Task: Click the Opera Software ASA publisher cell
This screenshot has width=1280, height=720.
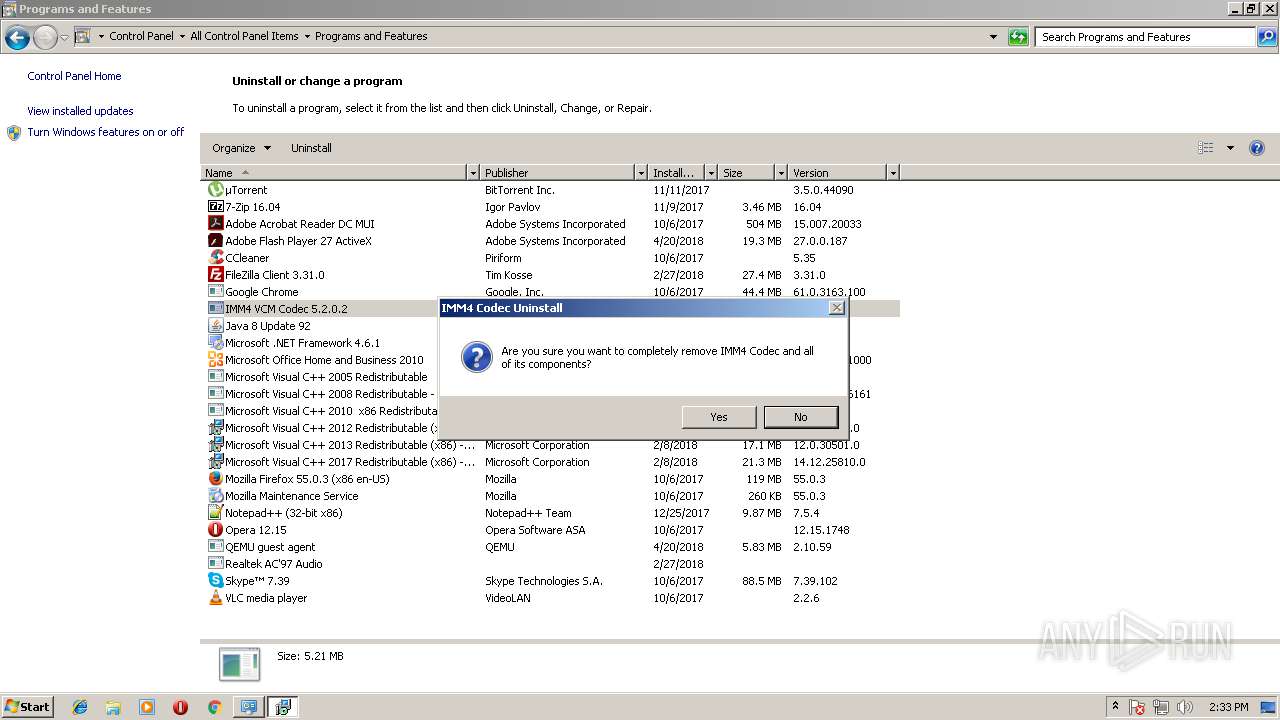Action: (x=535, y=530)
